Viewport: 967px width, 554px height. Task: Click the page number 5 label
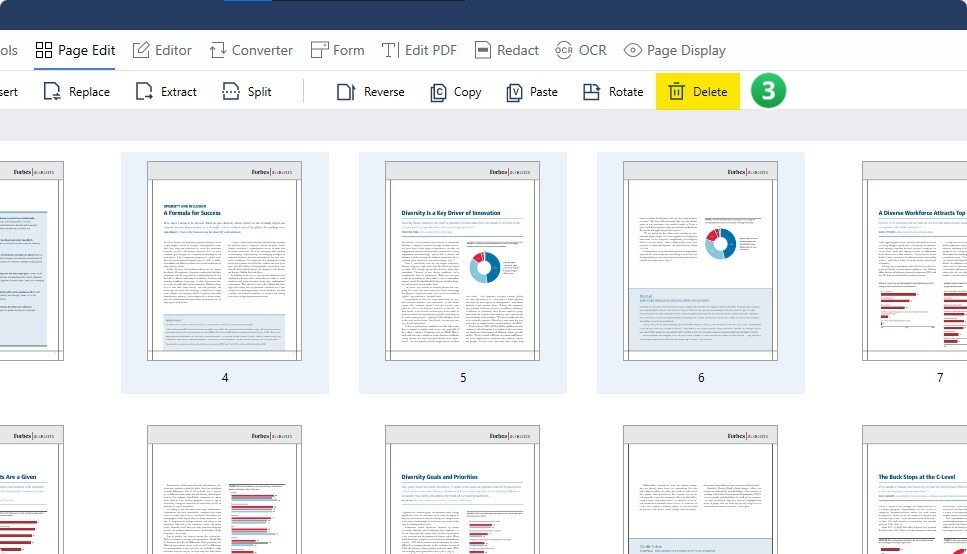click(x=463, y=378)
